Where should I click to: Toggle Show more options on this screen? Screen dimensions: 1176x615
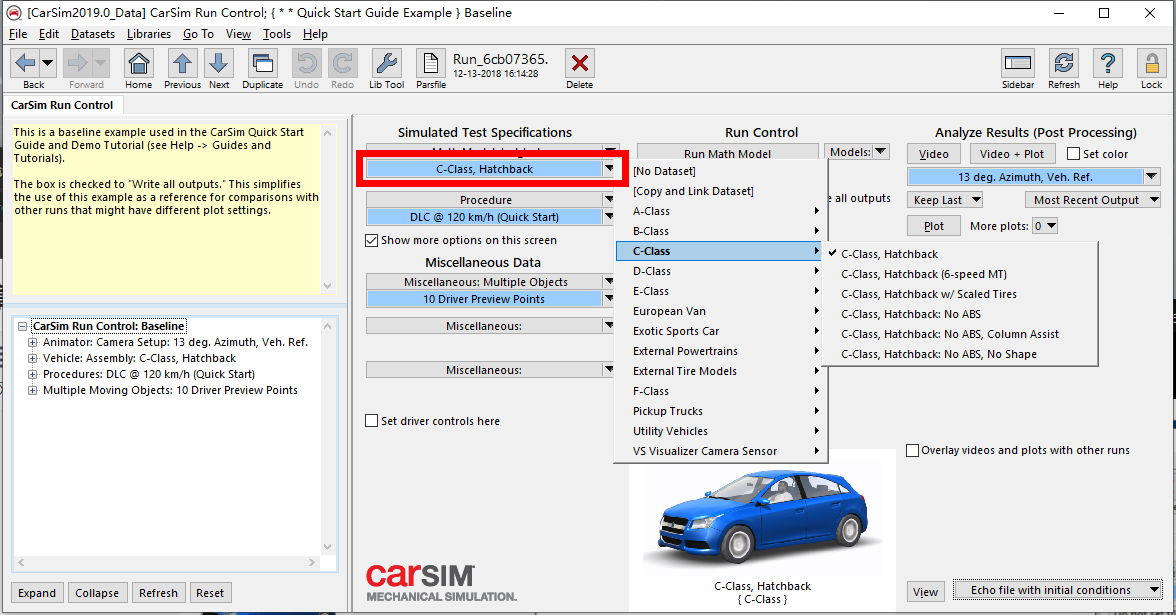(x=371, y=240)
